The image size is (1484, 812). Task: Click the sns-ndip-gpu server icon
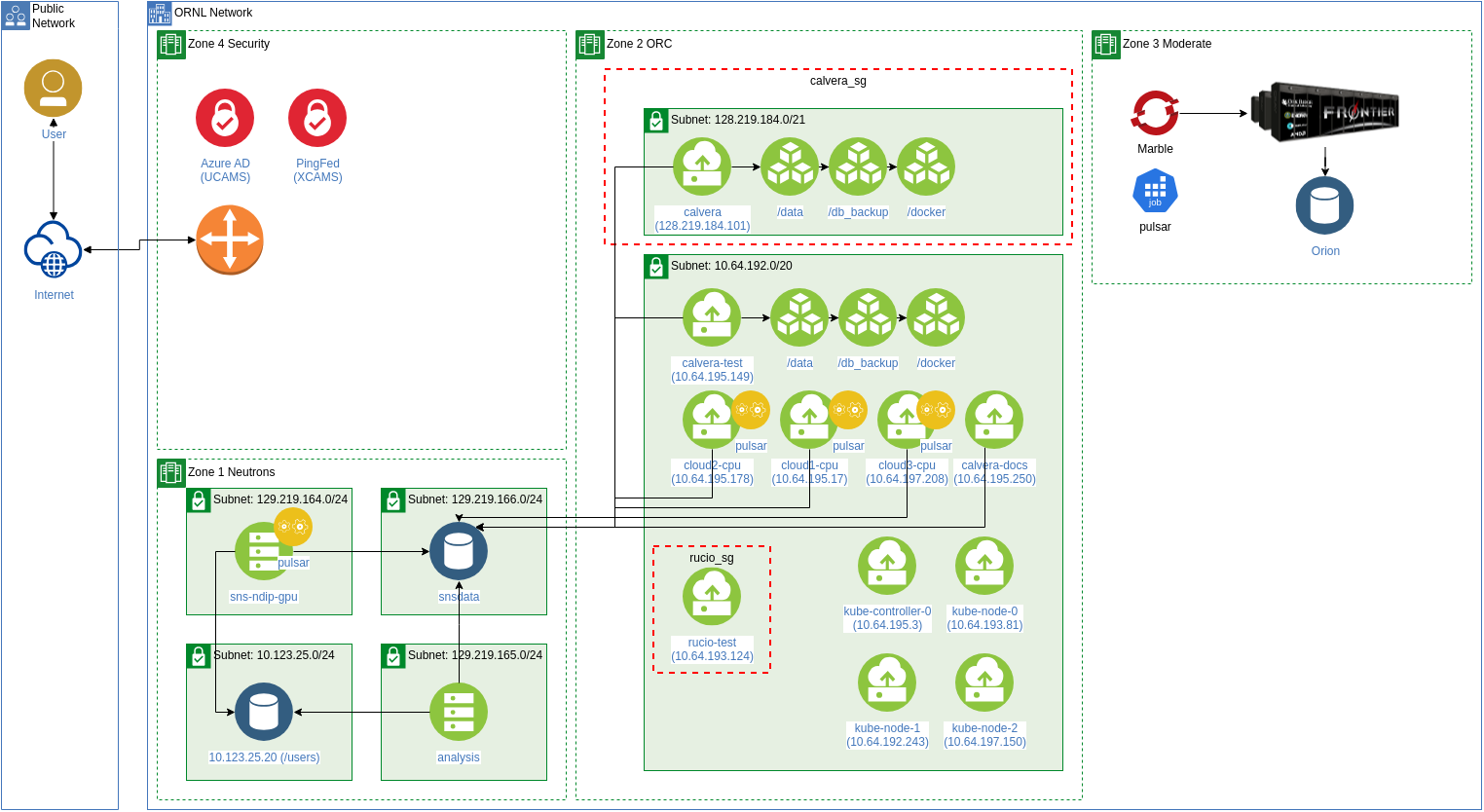point(262,551)
